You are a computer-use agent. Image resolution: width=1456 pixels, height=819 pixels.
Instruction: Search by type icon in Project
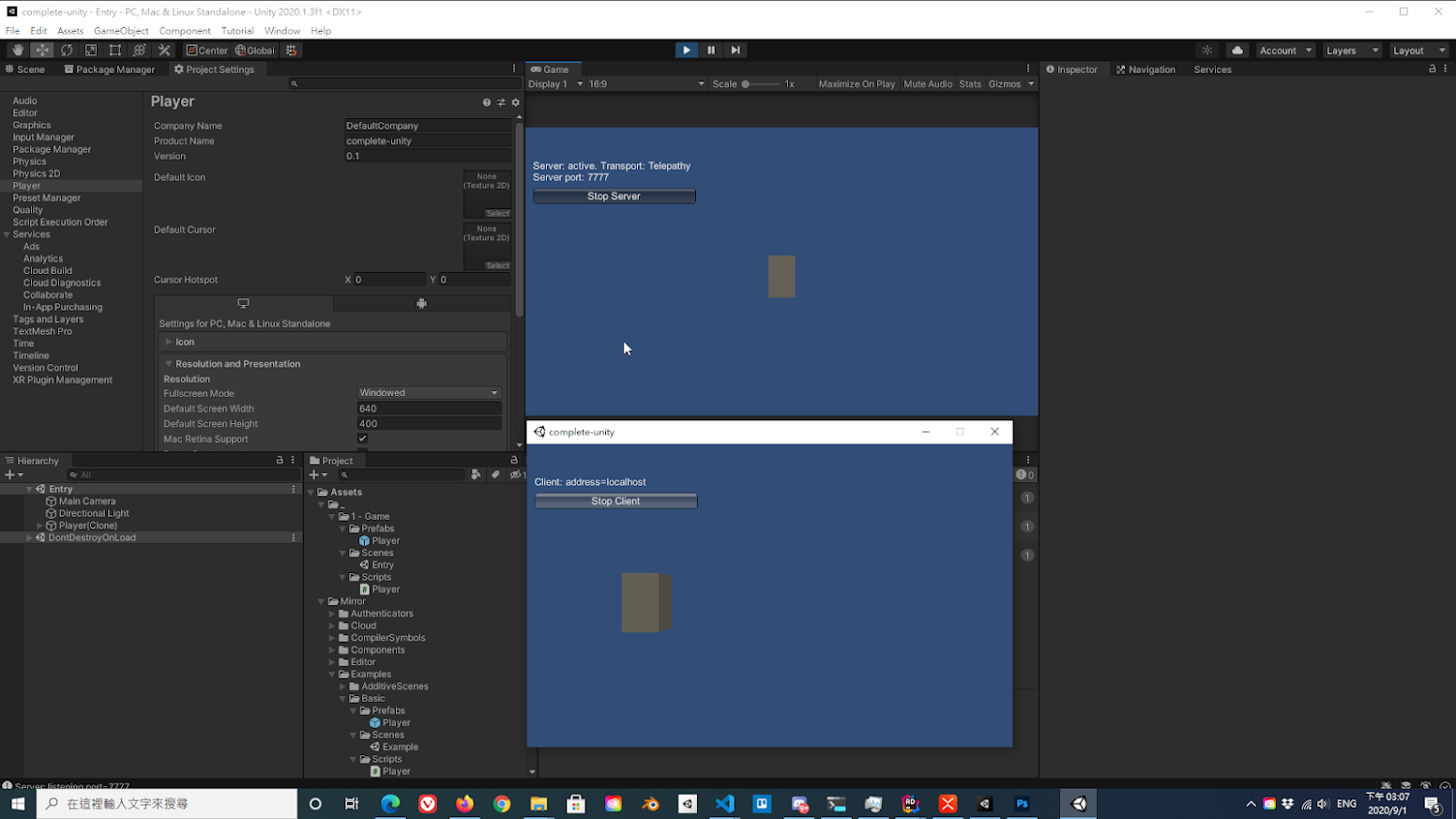[x=476, y=475]
